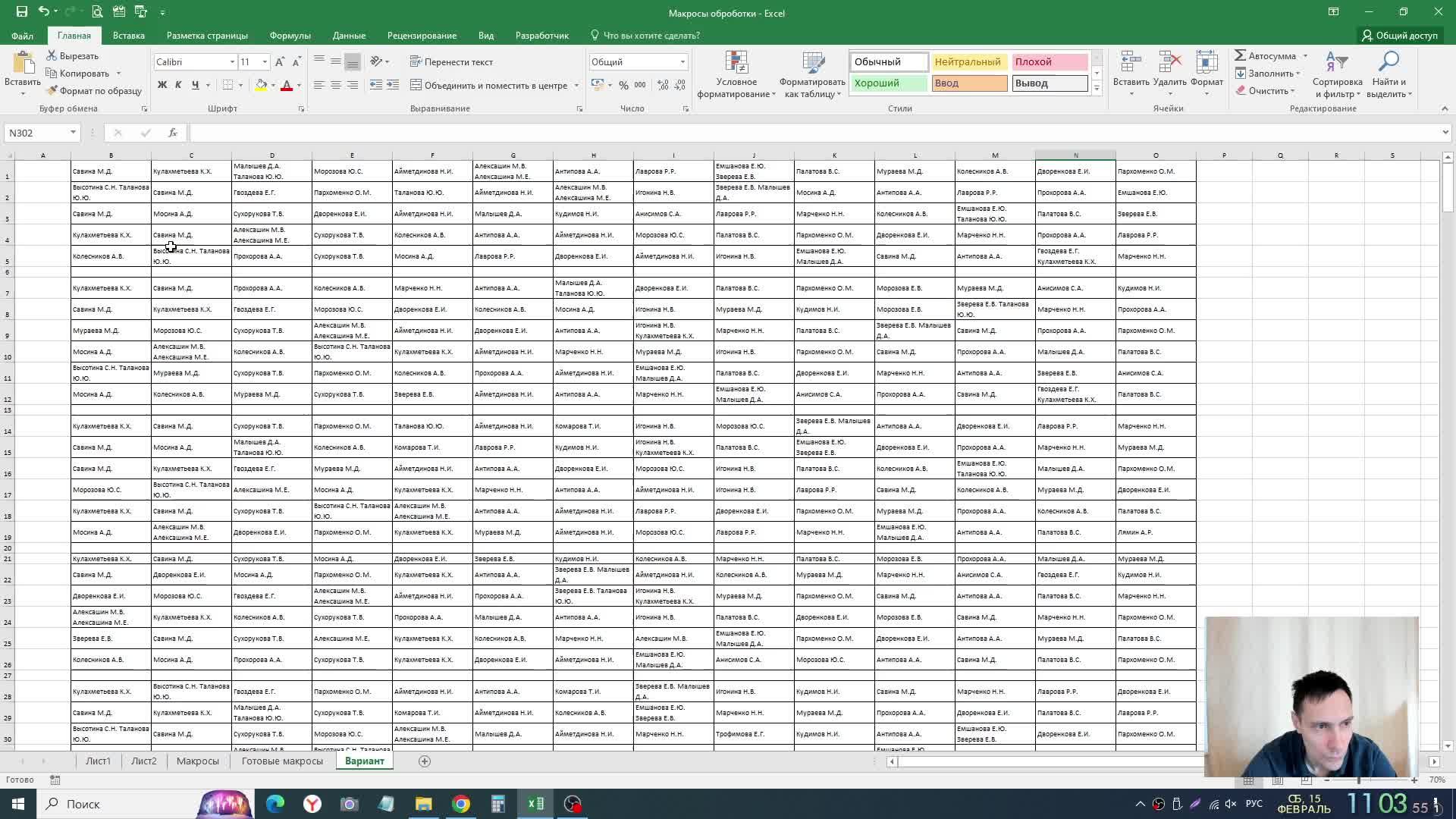Open the Формулы ribbon tab
The height and width of the screenshot is (819, 1456).
click(290, 36)
